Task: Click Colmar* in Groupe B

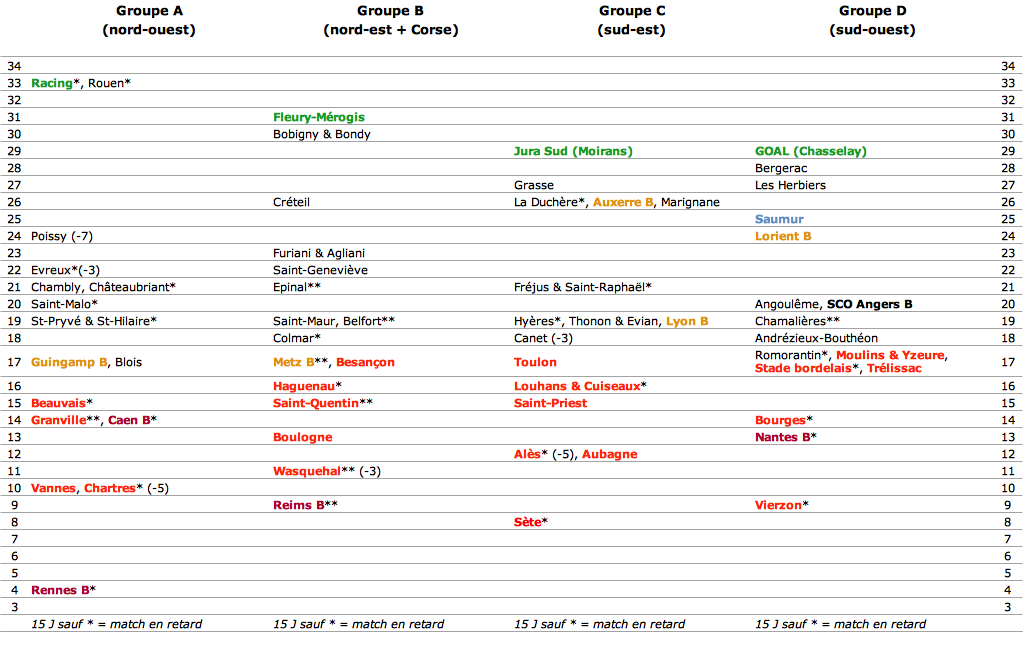Action: coord(296,339)
